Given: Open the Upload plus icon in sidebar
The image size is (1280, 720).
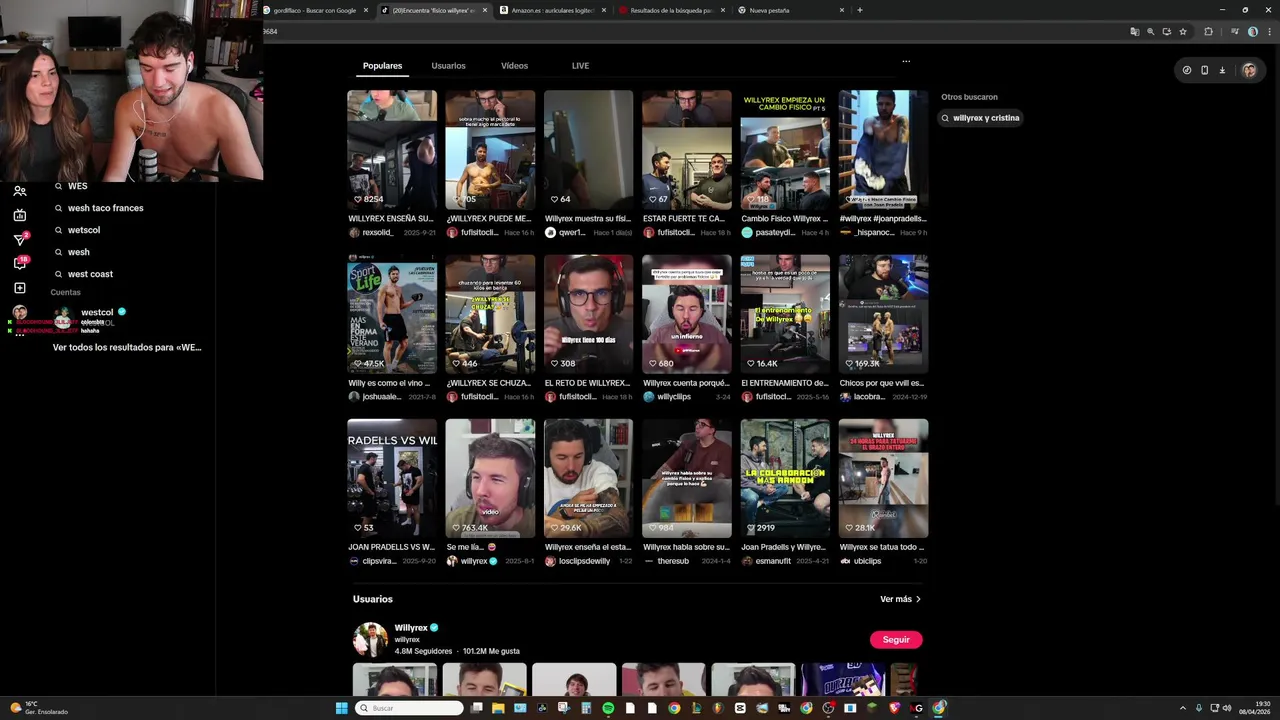Looking at the screenshot, I should point(20,288).
